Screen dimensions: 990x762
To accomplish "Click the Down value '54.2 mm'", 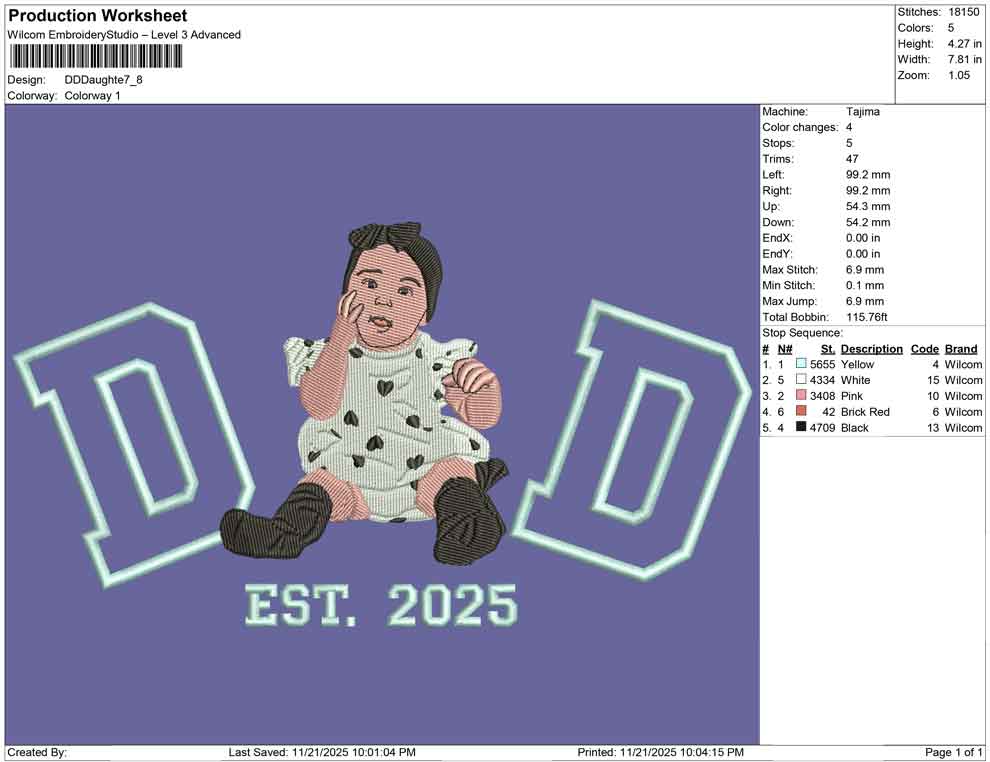I will pyautogui.click(x=868, y=222).
